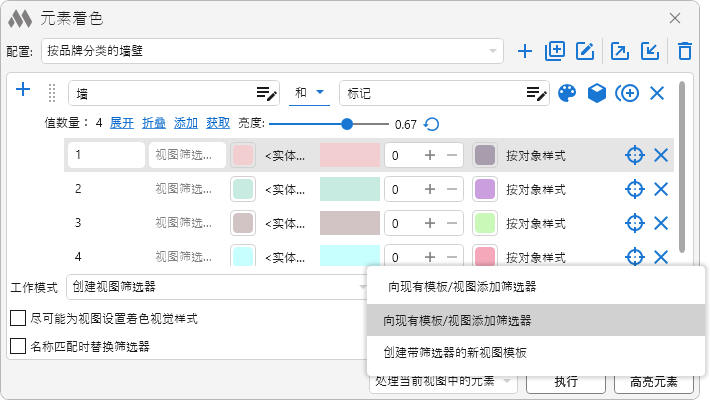The image size is (710, 400).
Task: Duplicate the current configuration
Action: (555, 50)
